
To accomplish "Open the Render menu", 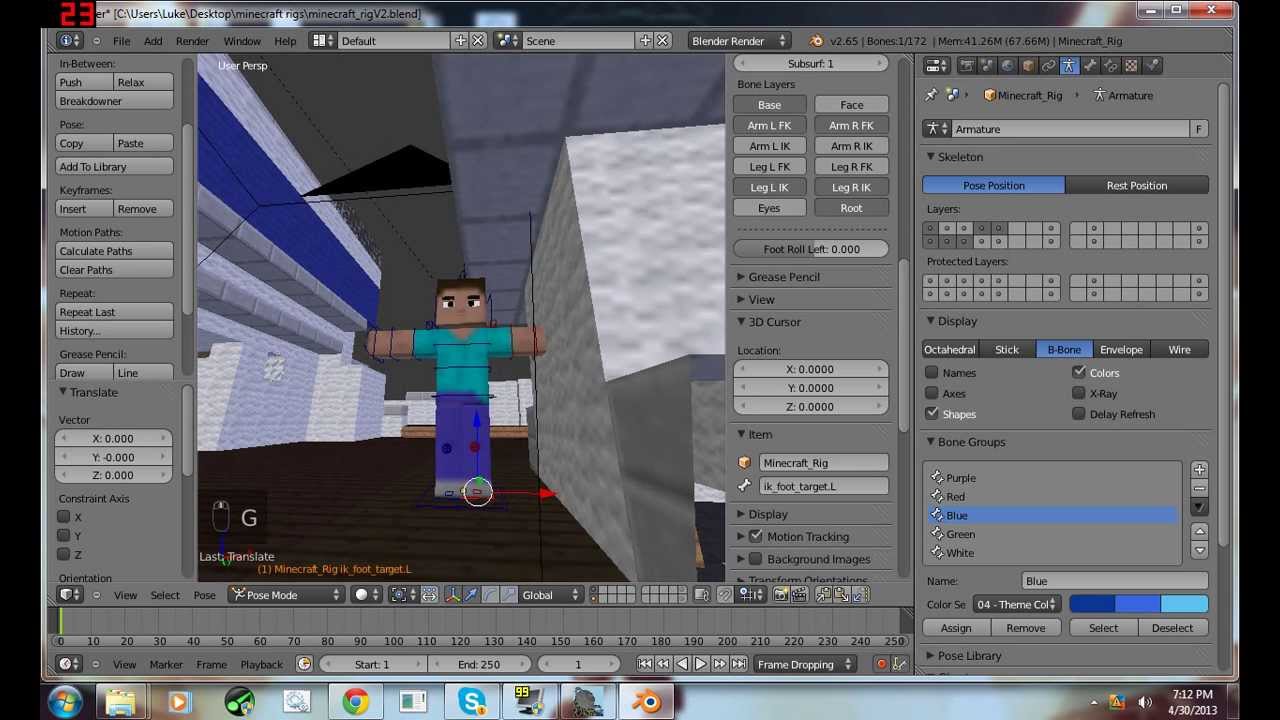I will (192, 41).
